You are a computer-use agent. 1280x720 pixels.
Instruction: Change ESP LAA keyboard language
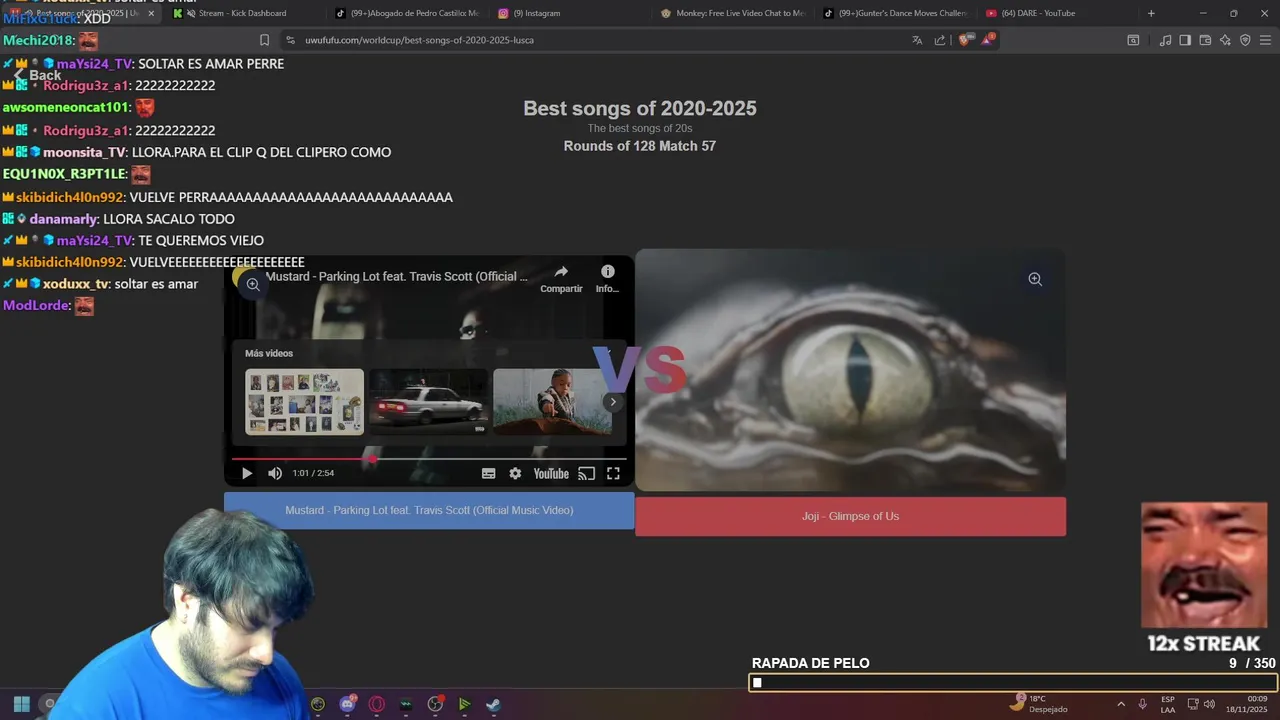coord(1168,704)
